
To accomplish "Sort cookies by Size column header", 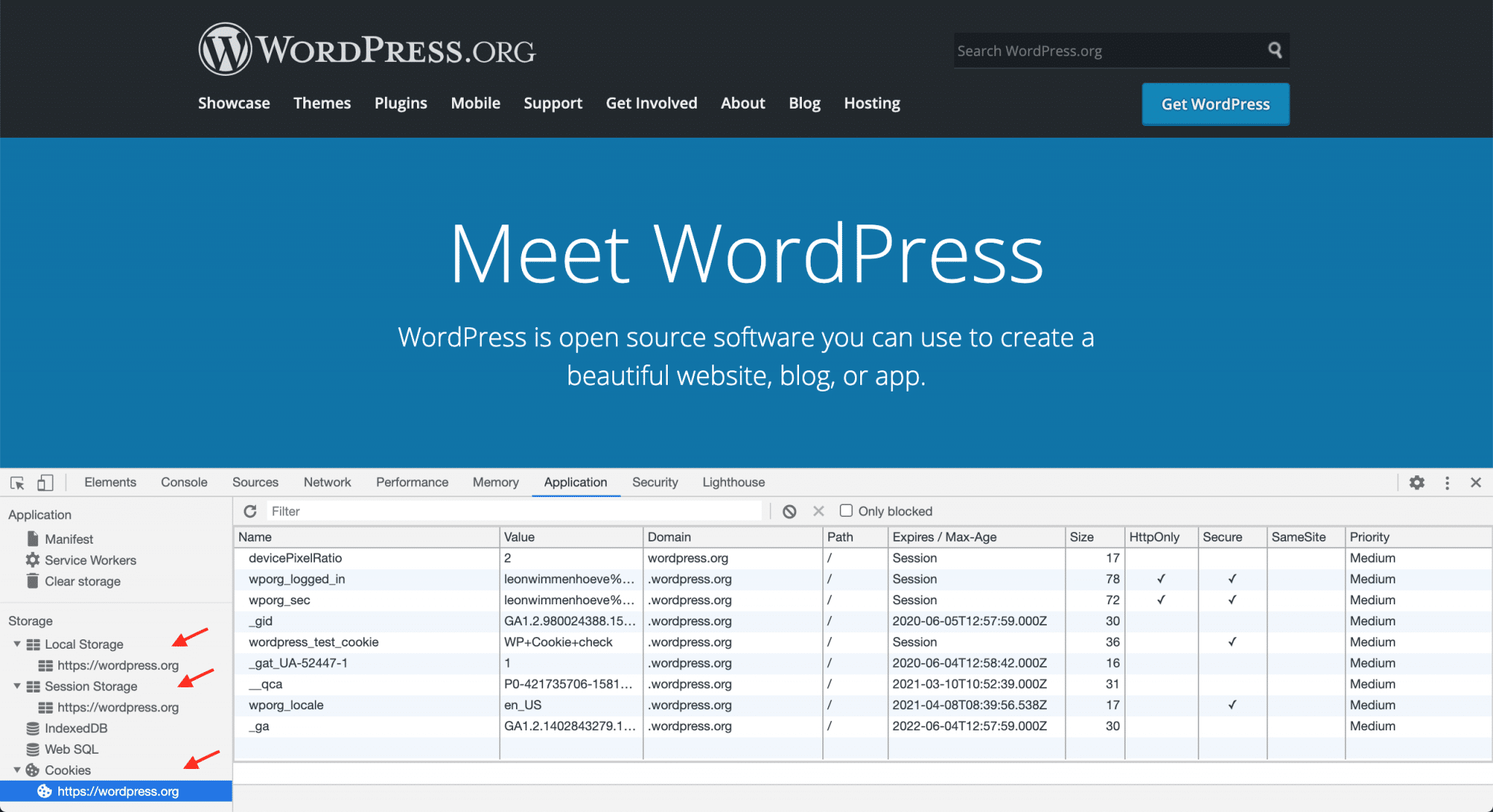I will pos(1095,537).
